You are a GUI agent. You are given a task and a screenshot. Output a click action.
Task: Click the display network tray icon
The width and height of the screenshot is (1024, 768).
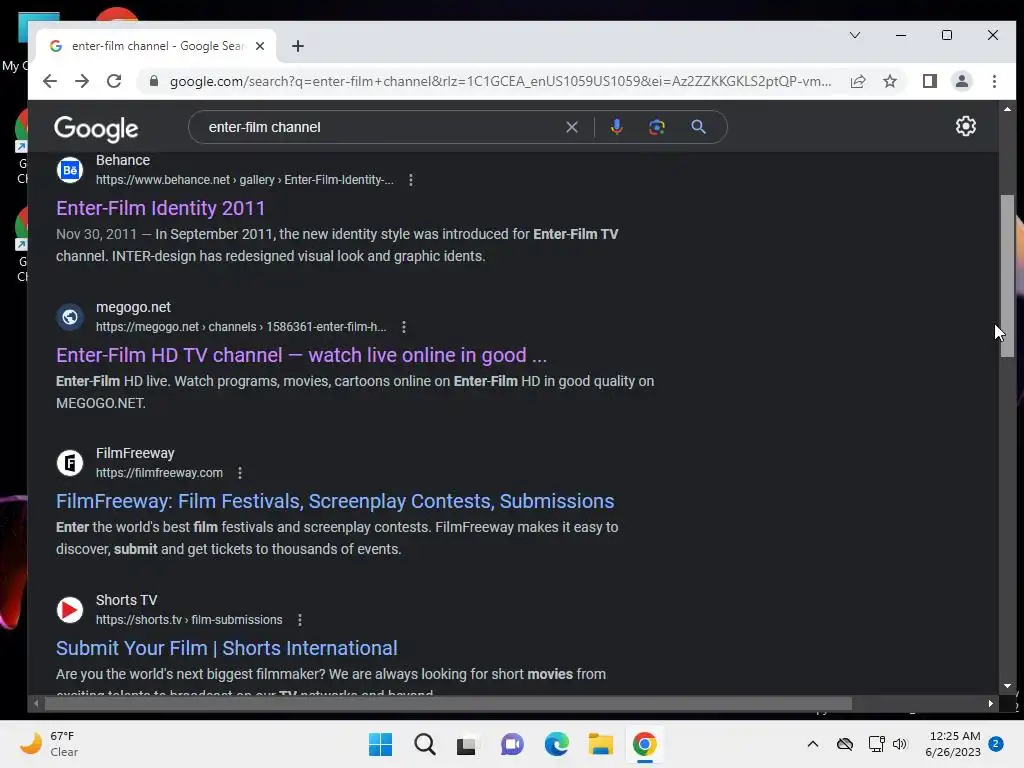coord(876,744)
